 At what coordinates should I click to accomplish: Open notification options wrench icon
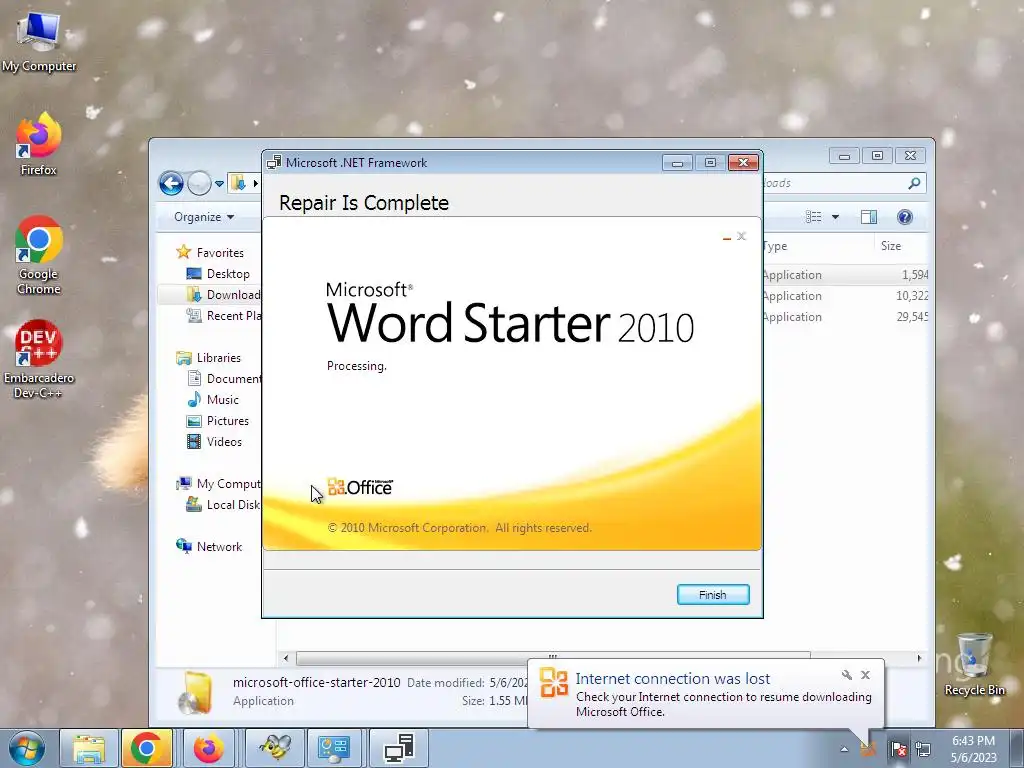click(846, 675)
